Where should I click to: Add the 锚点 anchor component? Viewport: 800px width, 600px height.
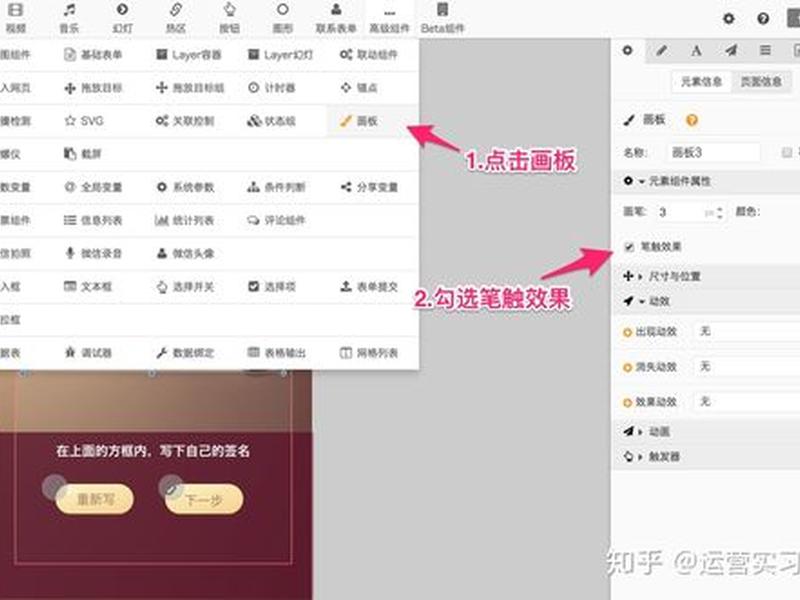coord(359,88)
